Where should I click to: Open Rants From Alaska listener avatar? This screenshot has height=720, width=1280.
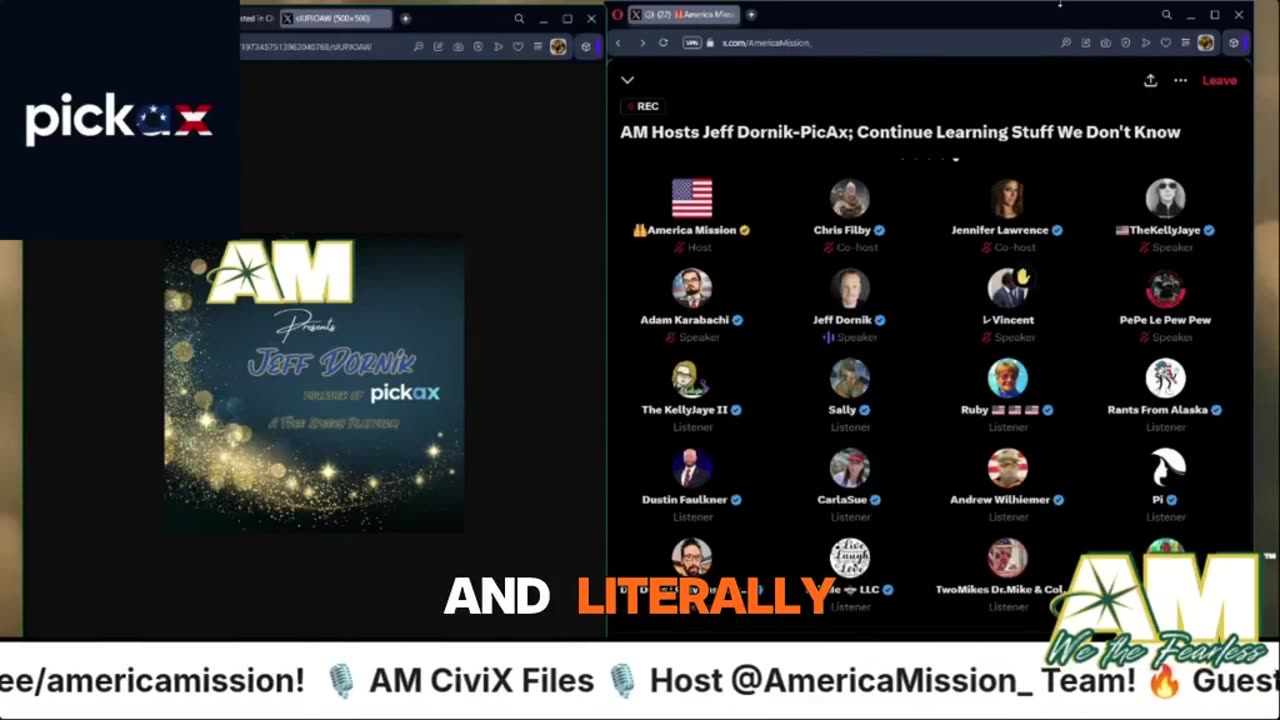[x=1165, y=378]
